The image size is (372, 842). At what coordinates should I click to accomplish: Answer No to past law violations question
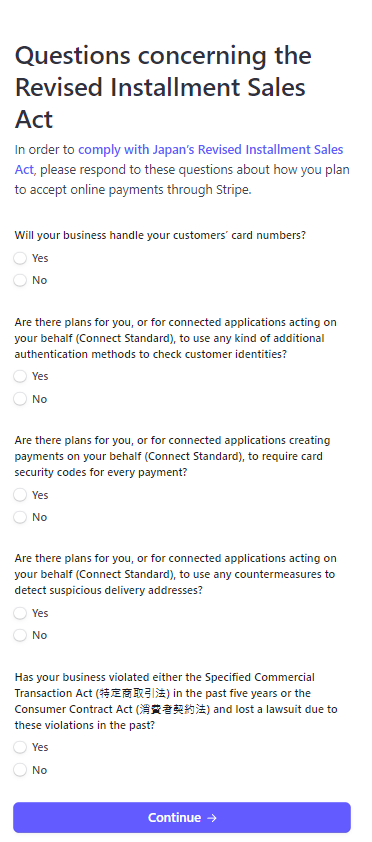point(20,770)
